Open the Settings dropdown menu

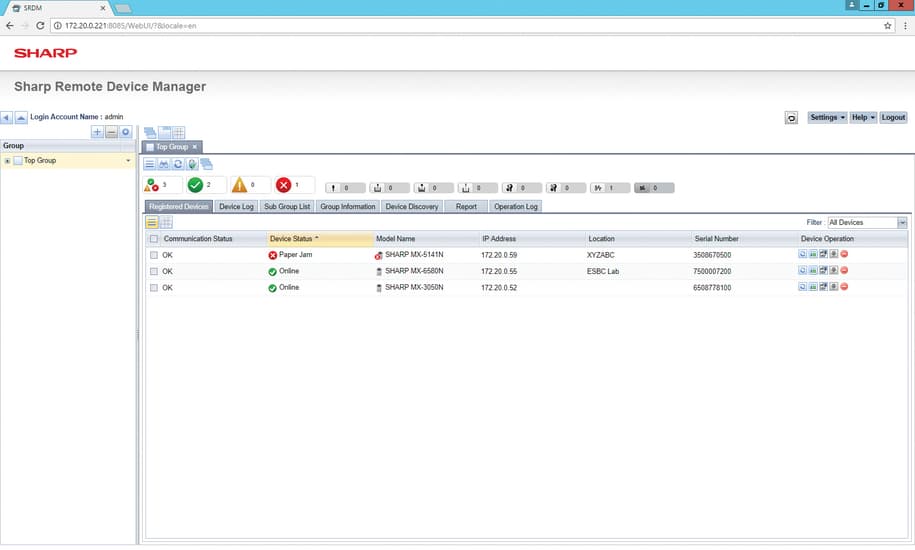(827, 117)
